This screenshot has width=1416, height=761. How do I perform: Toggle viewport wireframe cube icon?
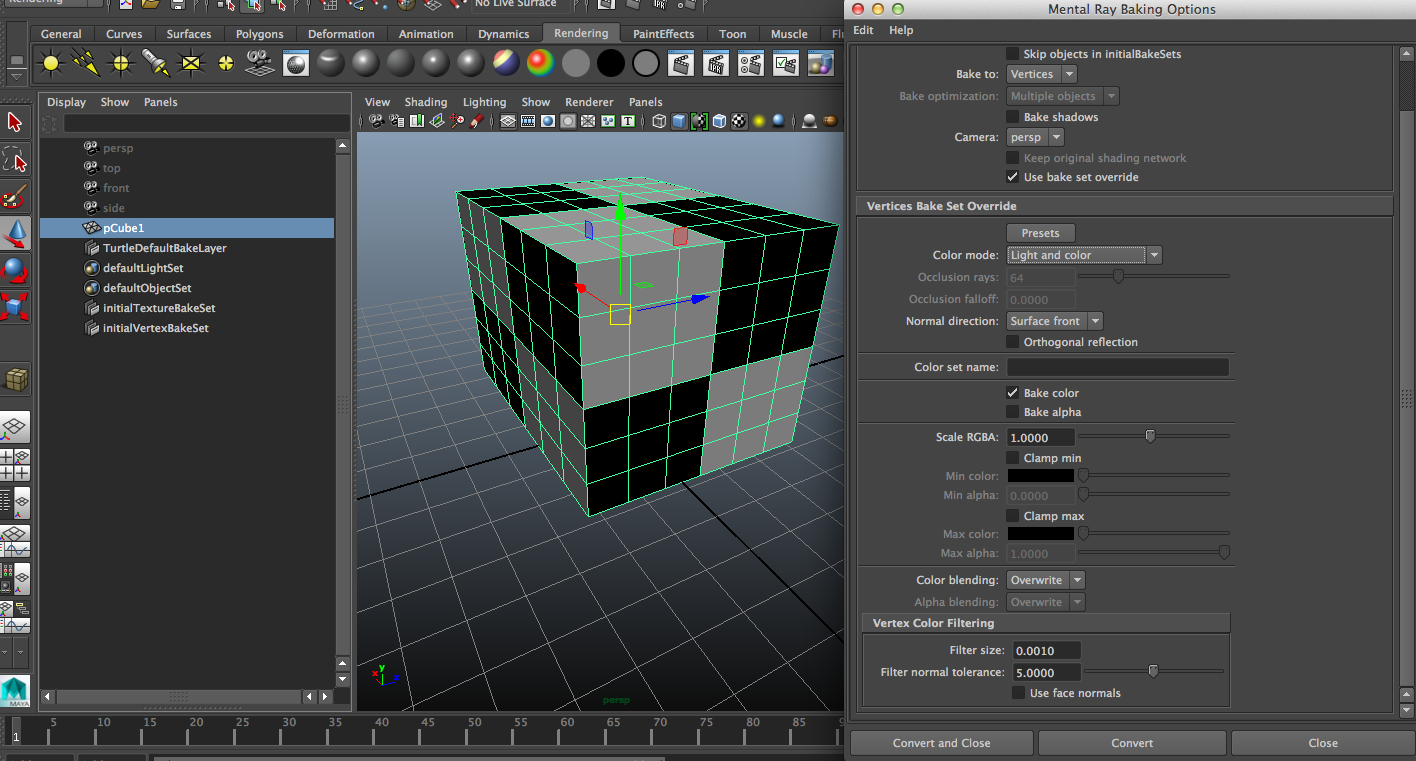click(659, 122)
